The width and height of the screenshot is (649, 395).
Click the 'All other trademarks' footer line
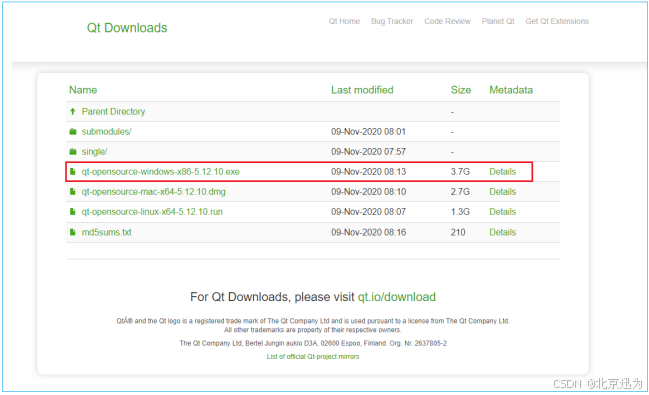[313, 330]
